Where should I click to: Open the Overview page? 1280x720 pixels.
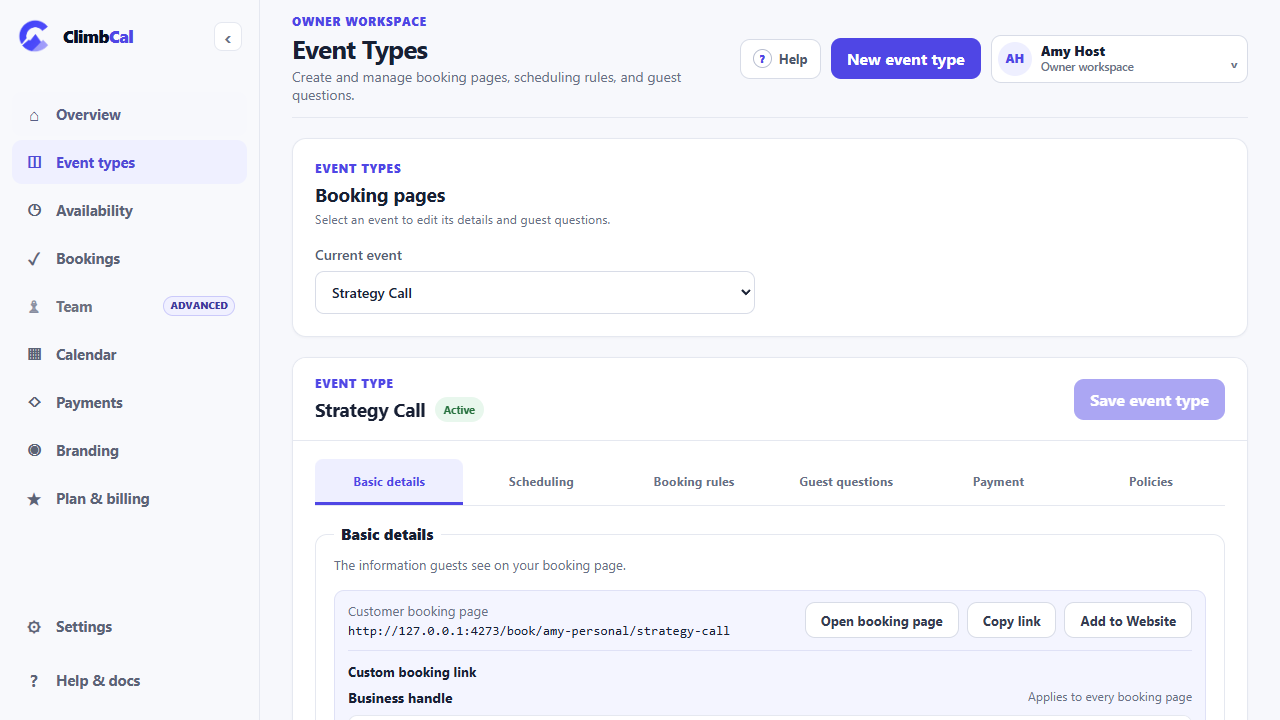coord(129,115)
